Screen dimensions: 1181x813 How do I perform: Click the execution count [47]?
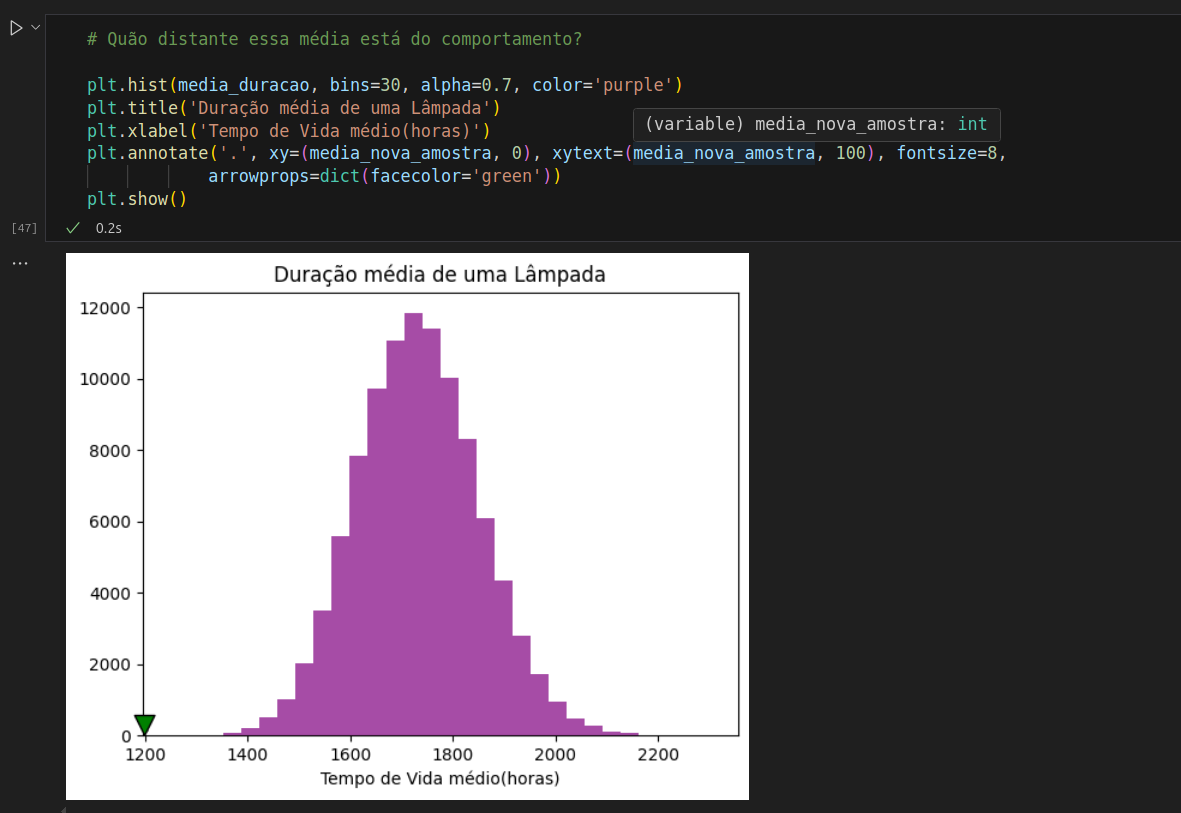pos(24,228)
